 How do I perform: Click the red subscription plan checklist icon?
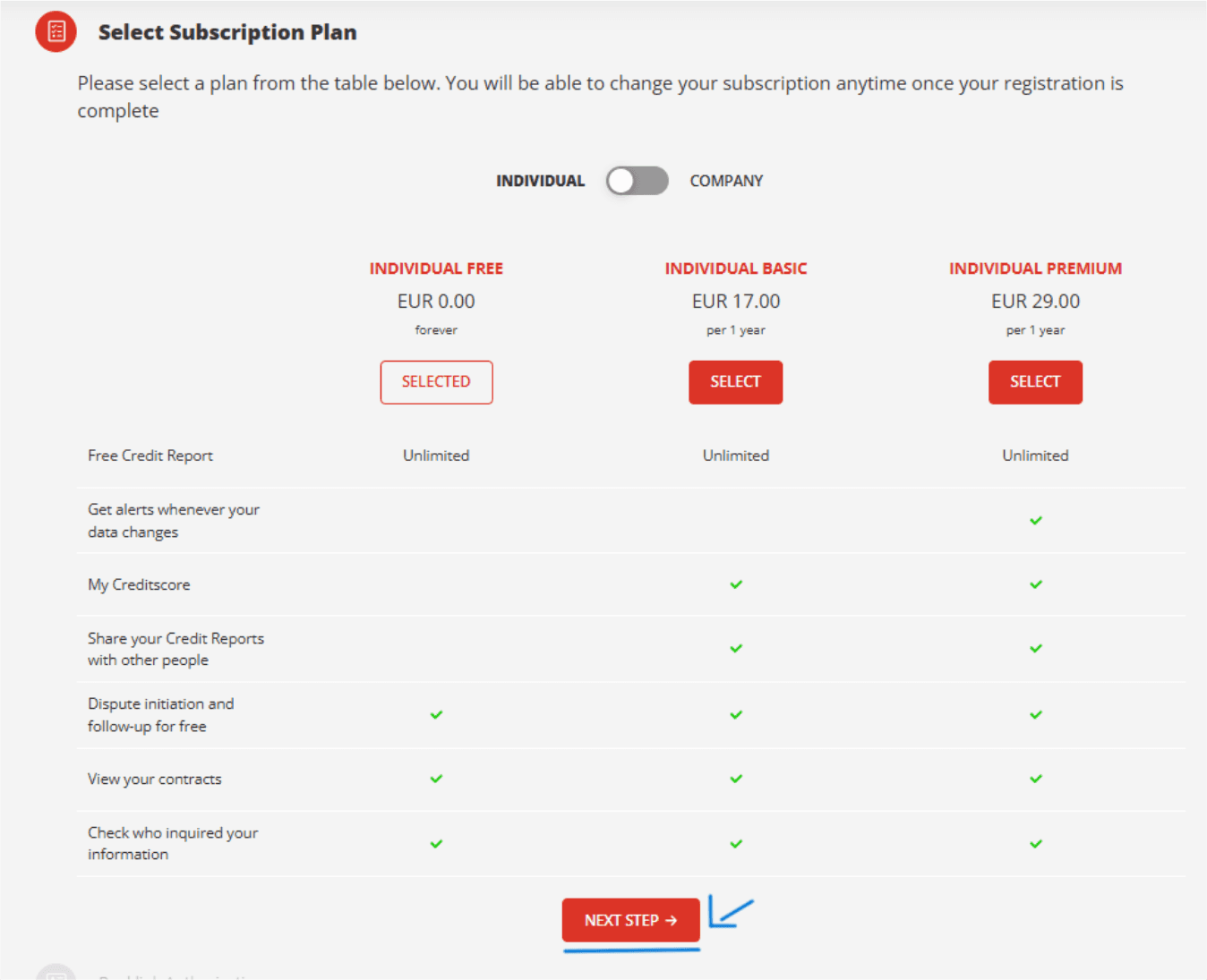[56, 32]
